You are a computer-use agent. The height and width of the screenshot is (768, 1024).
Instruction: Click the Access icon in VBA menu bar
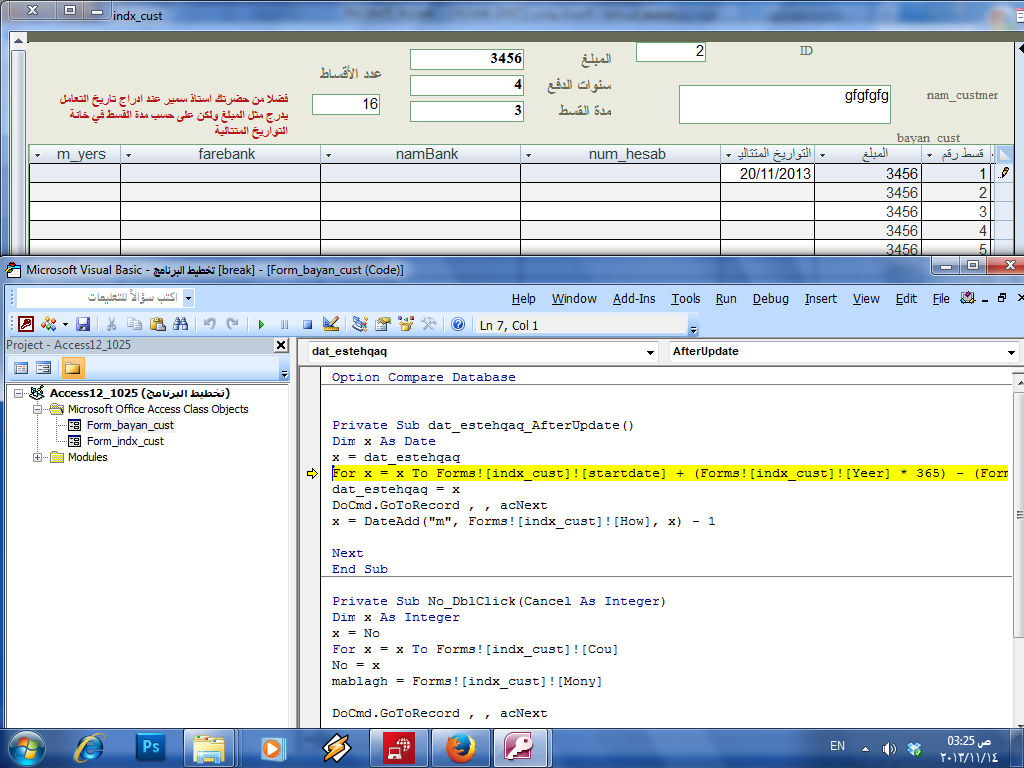click(x=967, y=298)
